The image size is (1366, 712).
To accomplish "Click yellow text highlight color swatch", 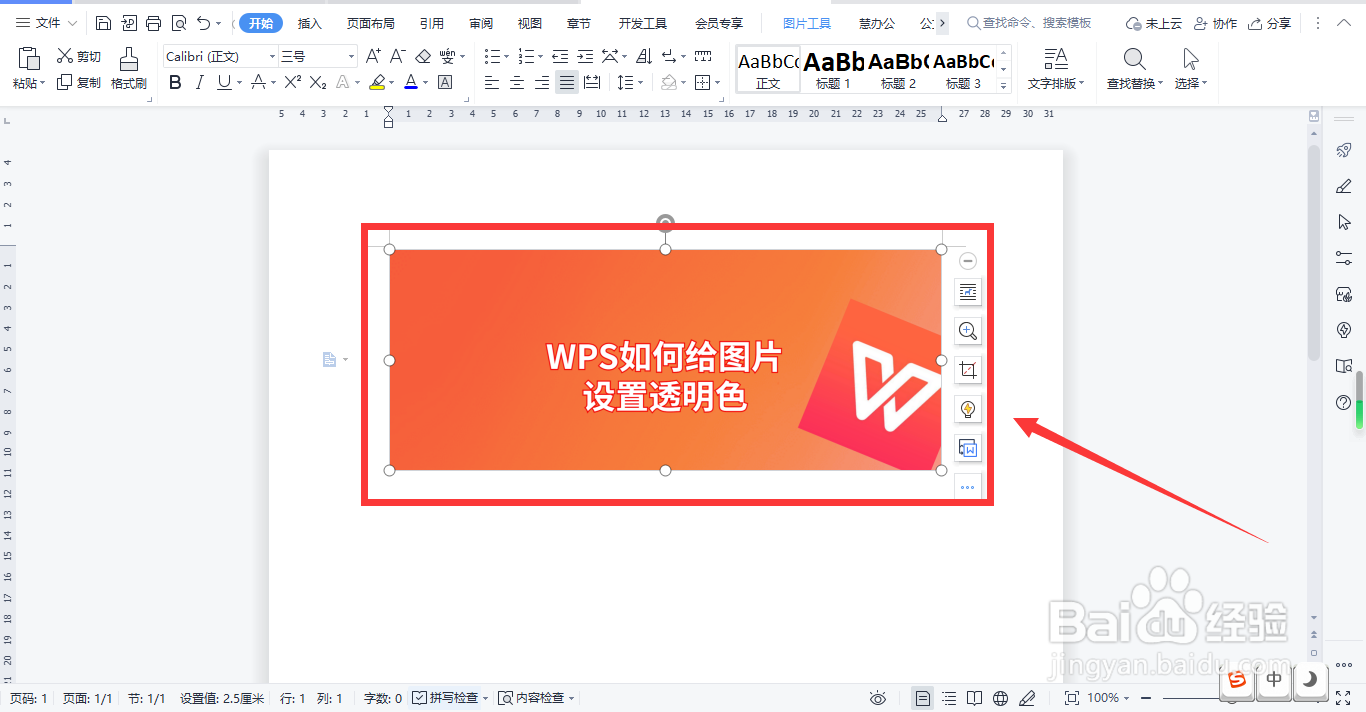I will tap(377, 82).
